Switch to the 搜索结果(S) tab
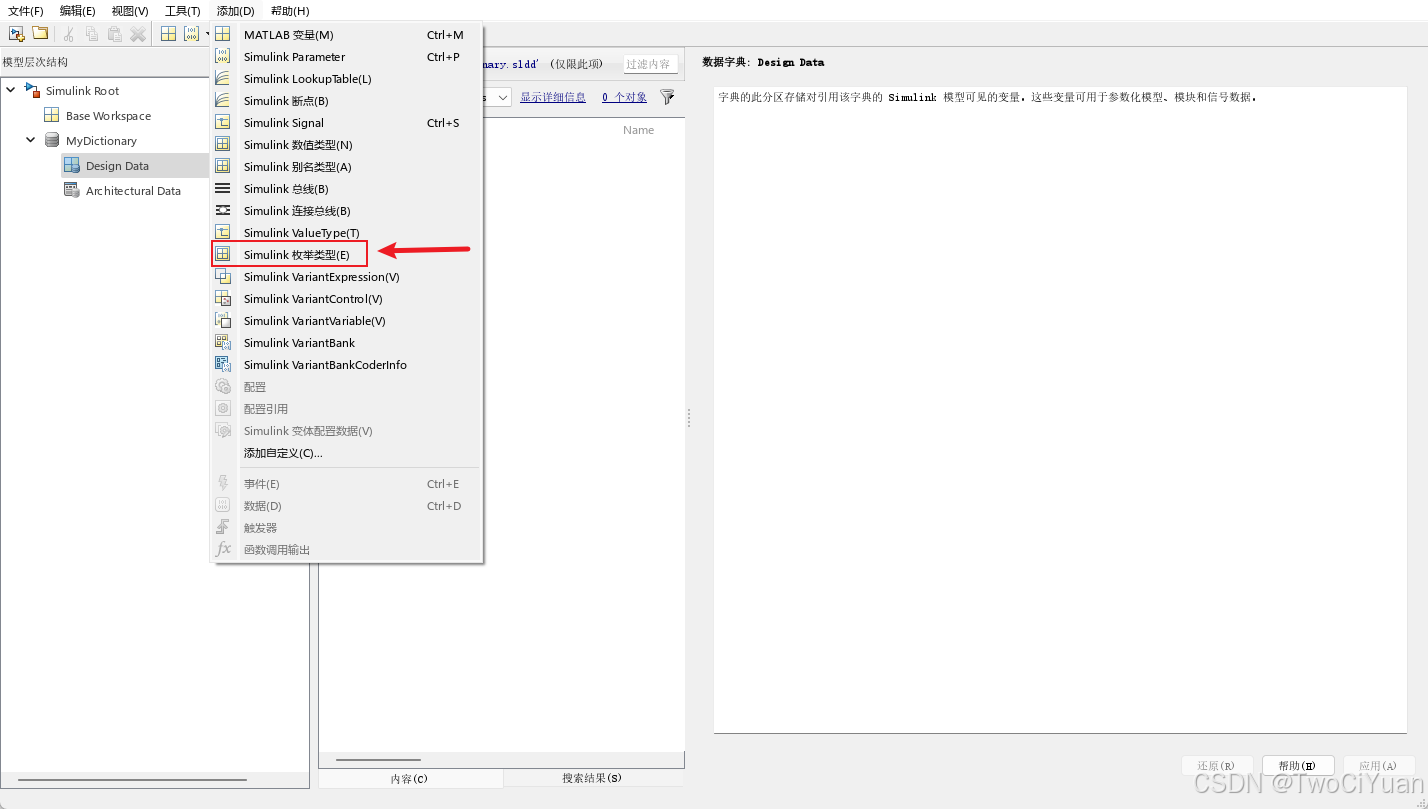The width and height of the screenshot is (1428, 809). [593, 778]
